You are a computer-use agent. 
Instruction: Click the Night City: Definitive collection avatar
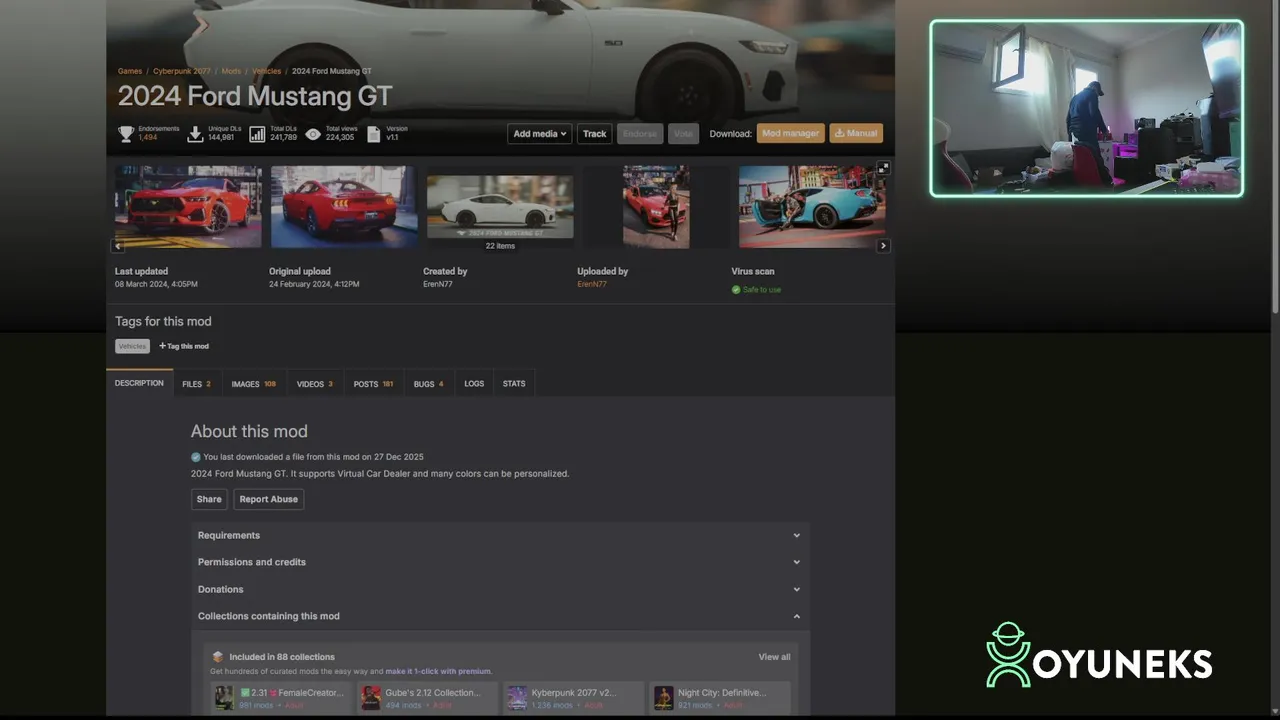tap(663, 697)
